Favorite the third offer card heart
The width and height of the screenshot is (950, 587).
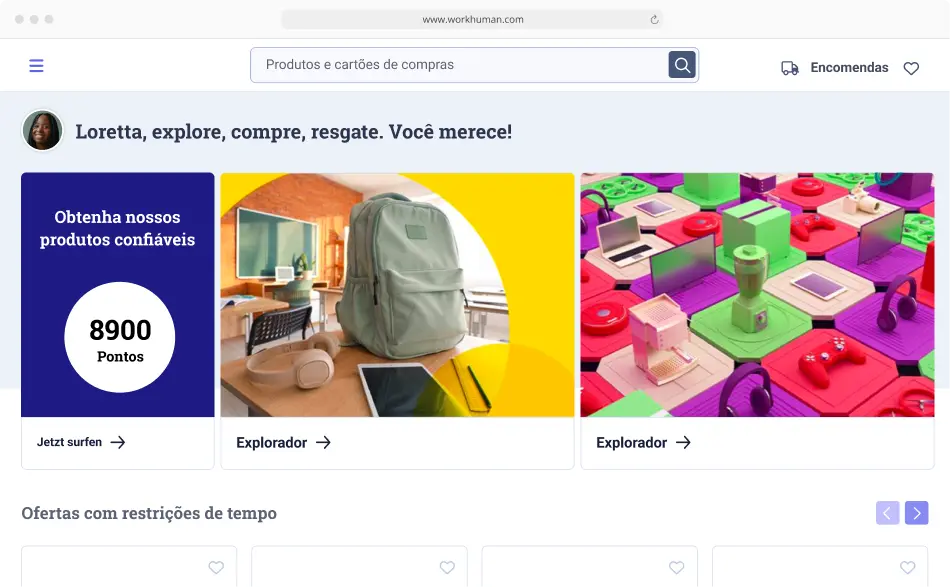point(677,568)
